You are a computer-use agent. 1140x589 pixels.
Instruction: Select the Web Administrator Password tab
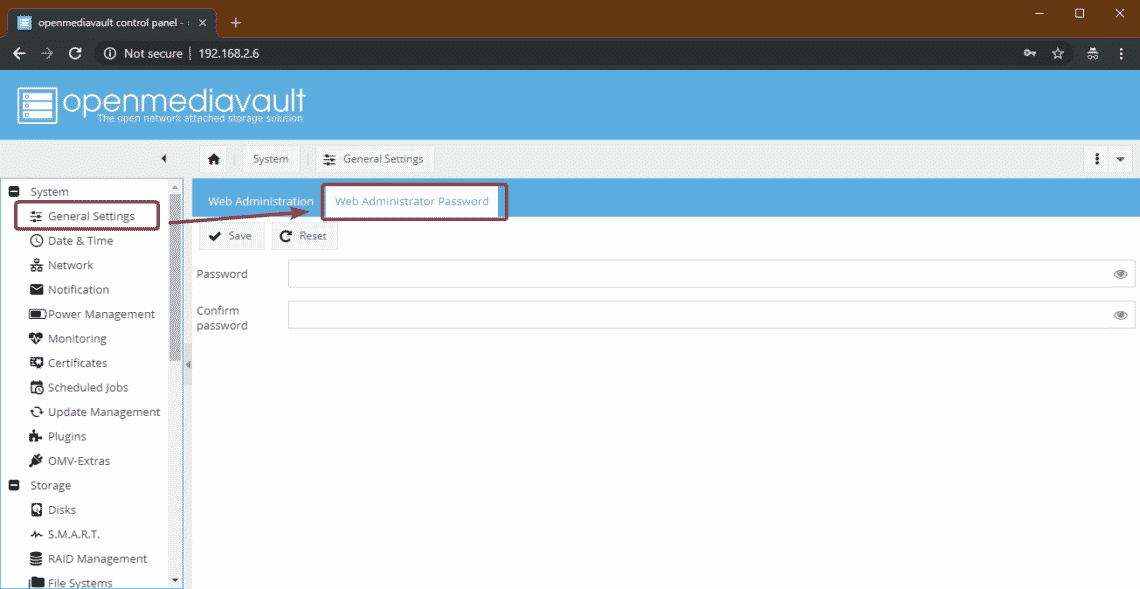412,201
